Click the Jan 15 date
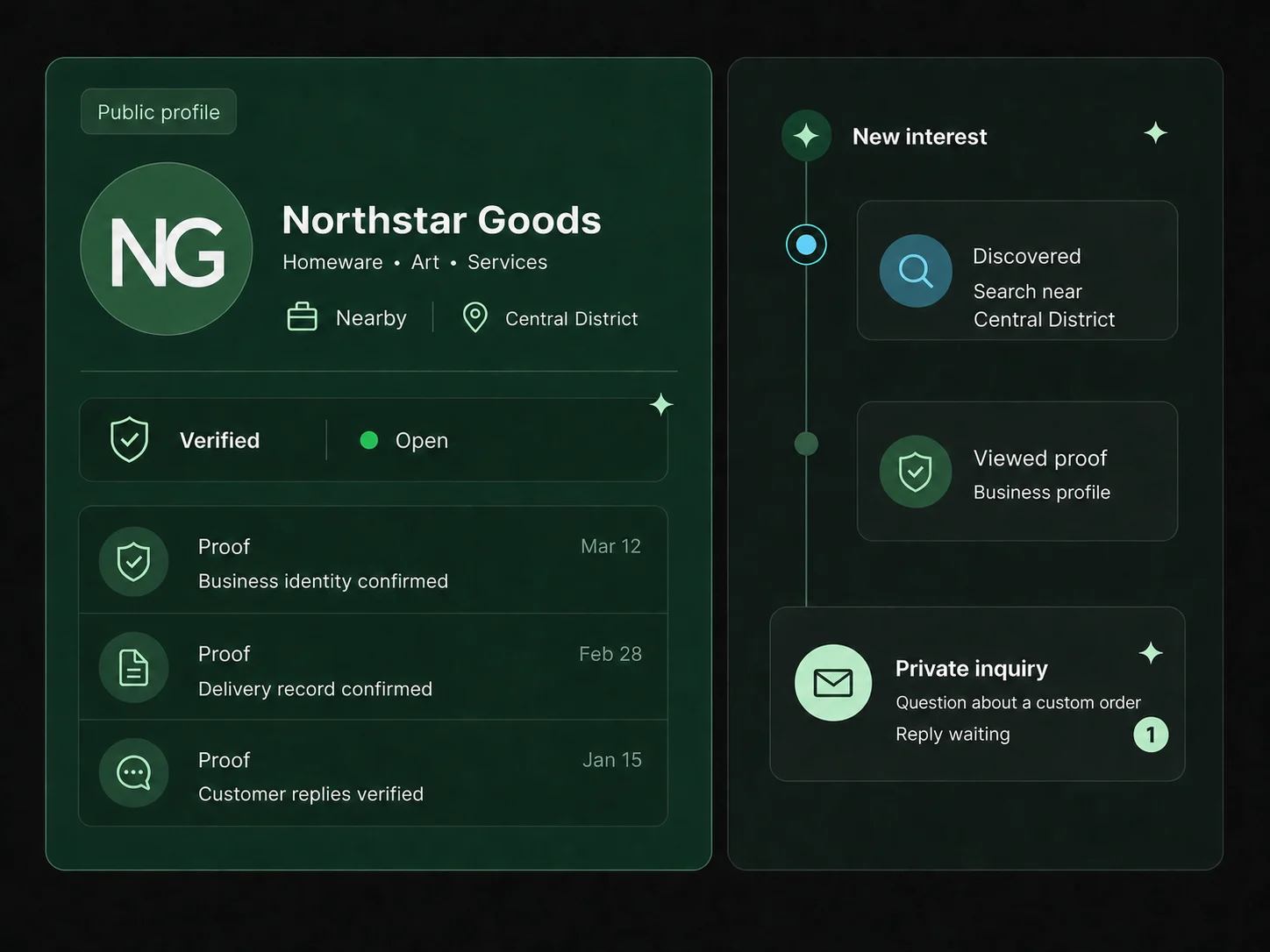The image size is (1270, 952). tap(612, 760)
